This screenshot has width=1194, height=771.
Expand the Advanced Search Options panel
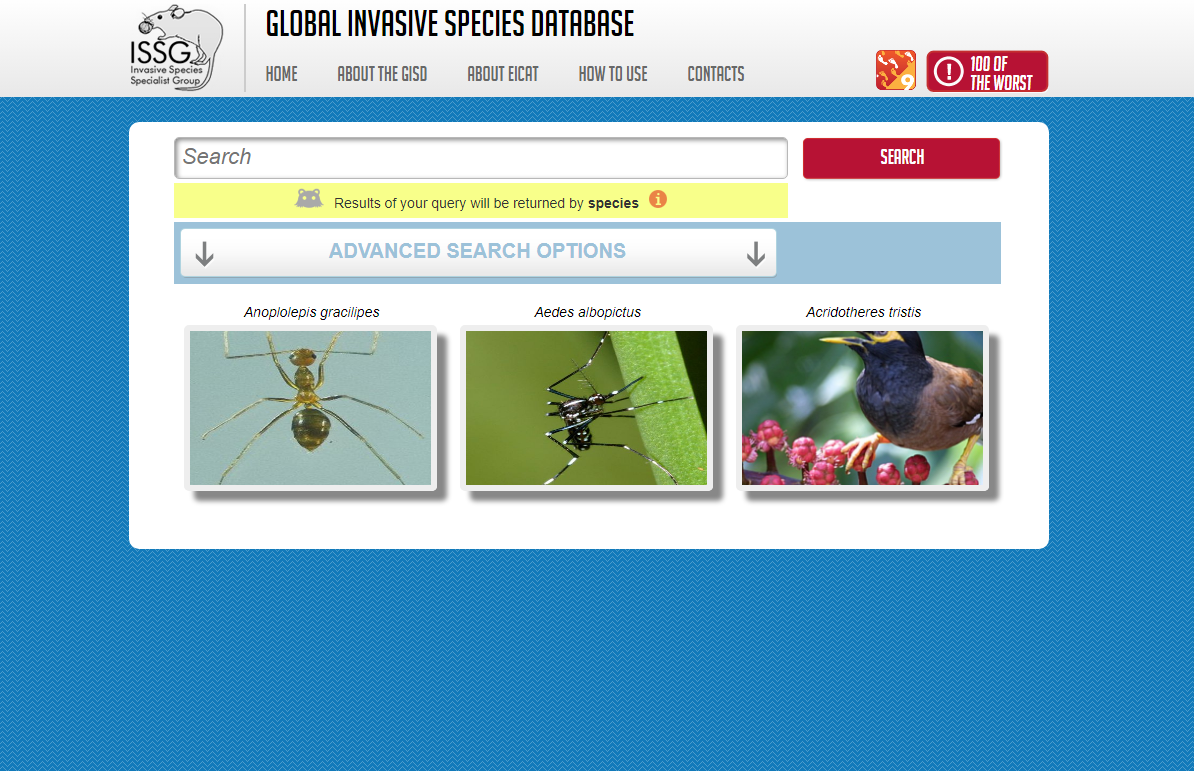[478, 251]
